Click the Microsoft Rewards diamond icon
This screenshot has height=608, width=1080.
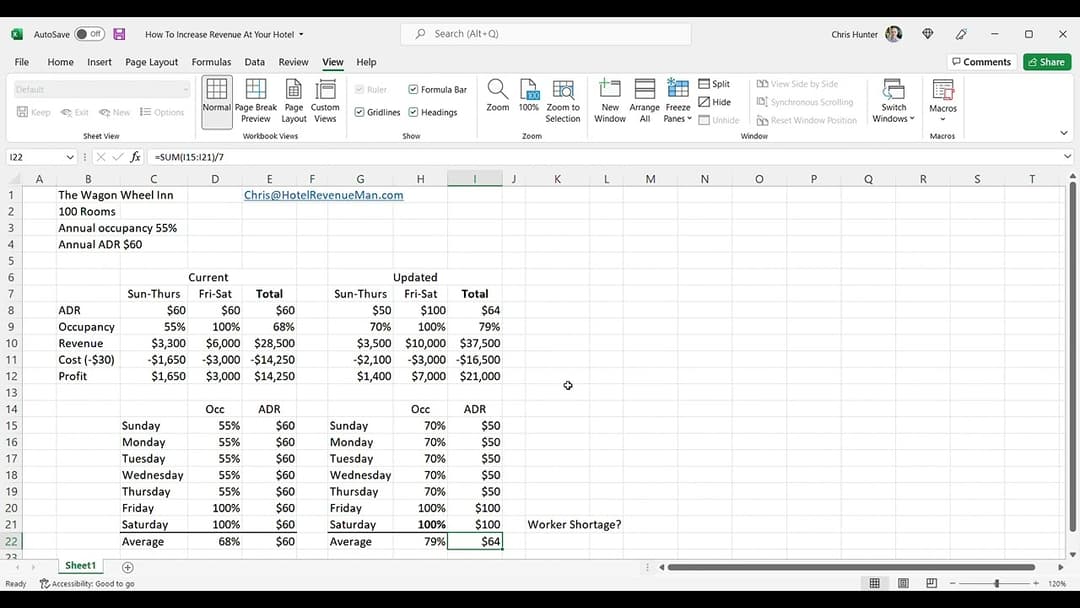click(x=928, y=34)
